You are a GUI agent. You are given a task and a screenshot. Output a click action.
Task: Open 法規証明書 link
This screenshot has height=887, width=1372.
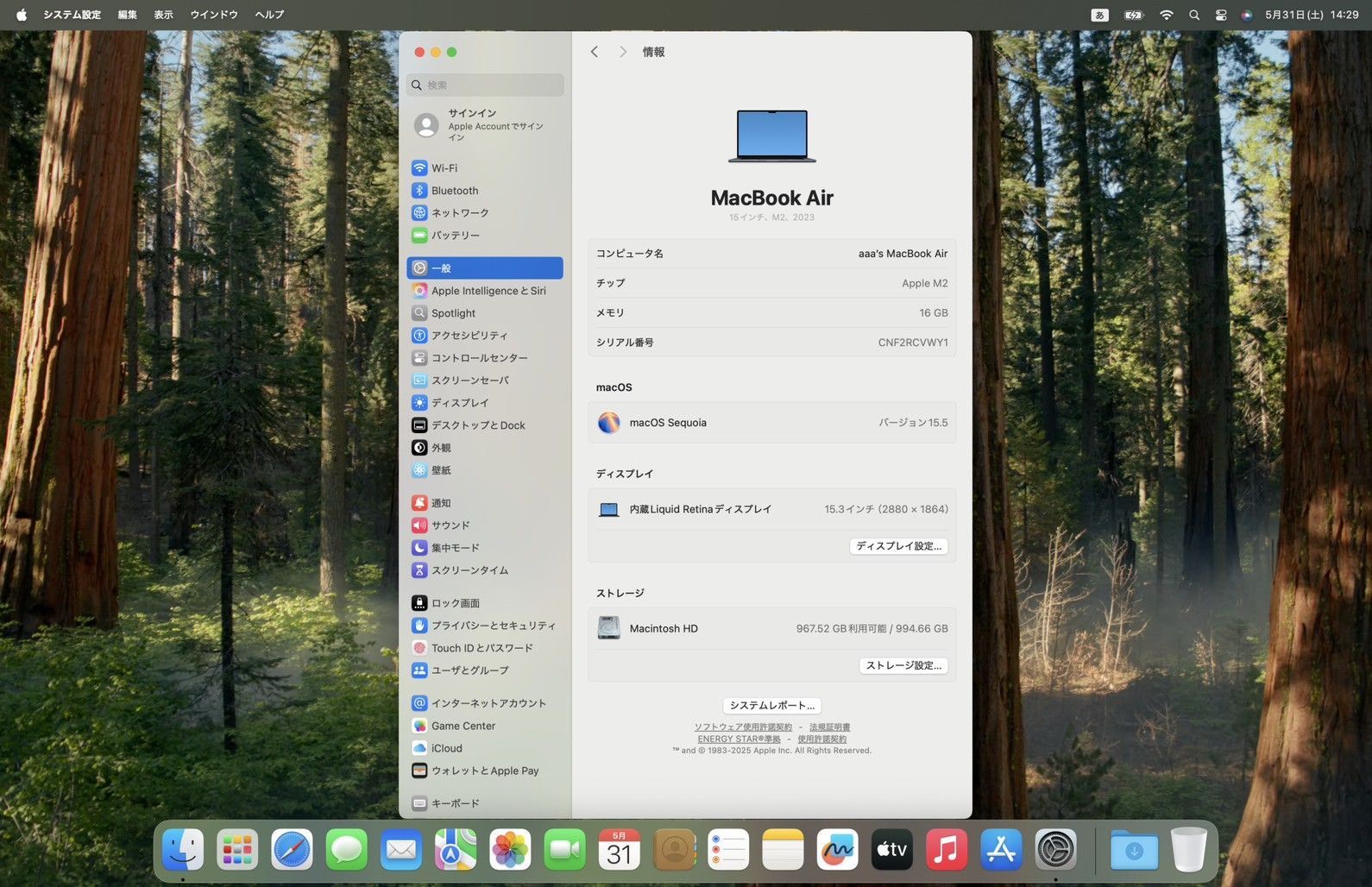829,727
